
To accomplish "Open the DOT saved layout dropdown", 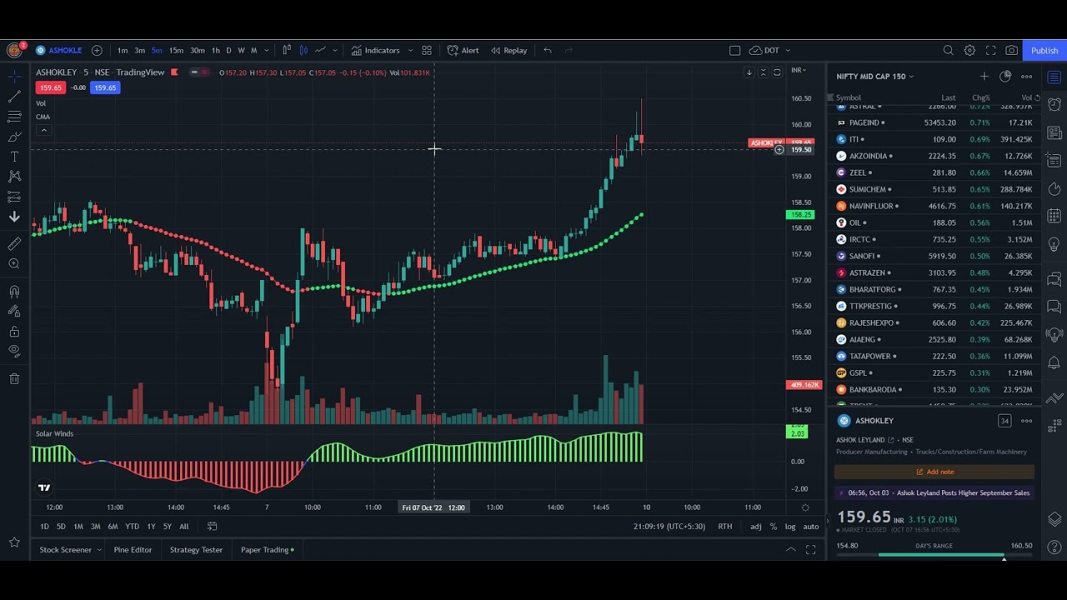I will [x=770, y=50].
